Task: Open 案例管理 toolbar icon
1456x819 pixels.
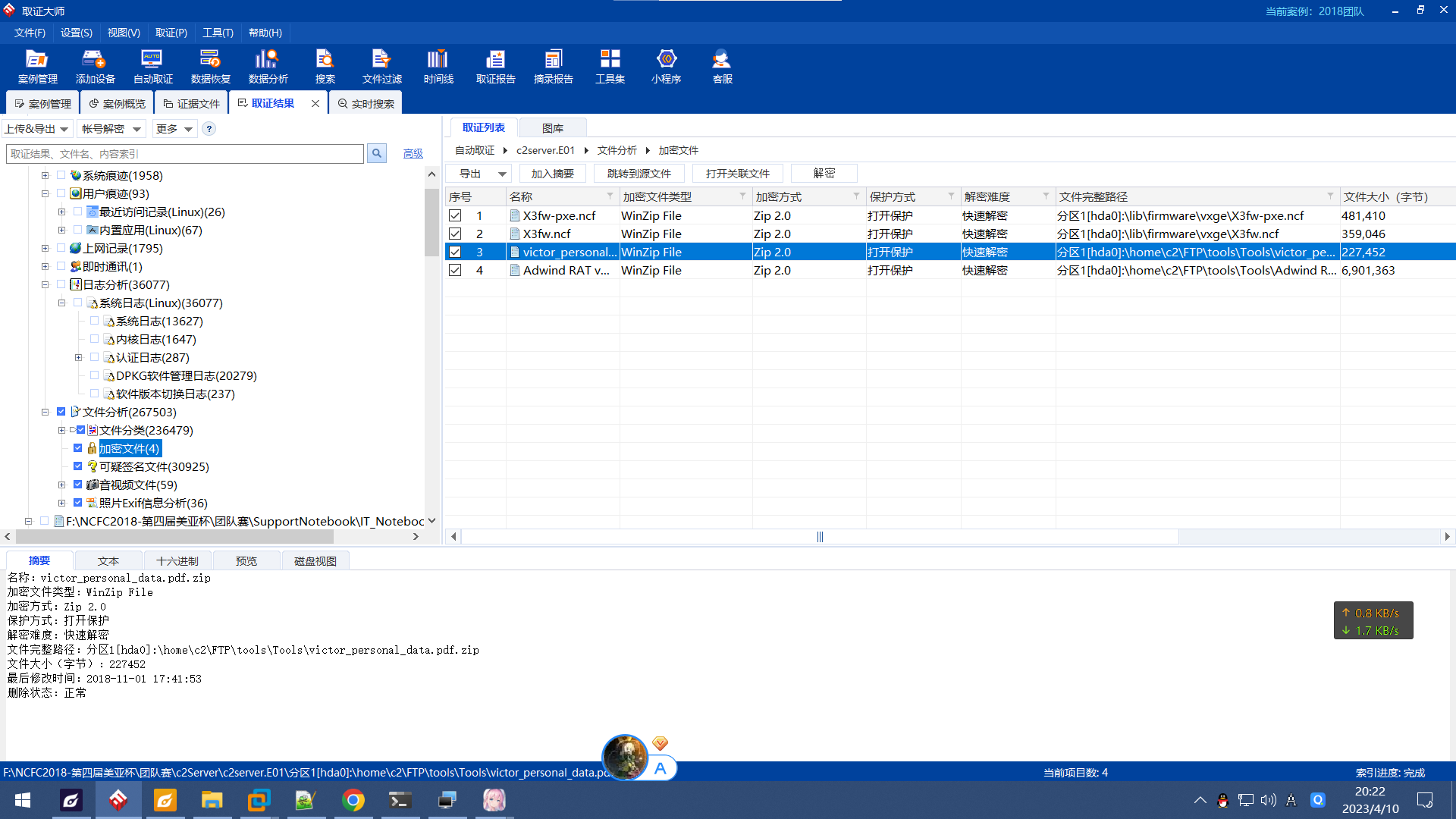Action: 37,66
